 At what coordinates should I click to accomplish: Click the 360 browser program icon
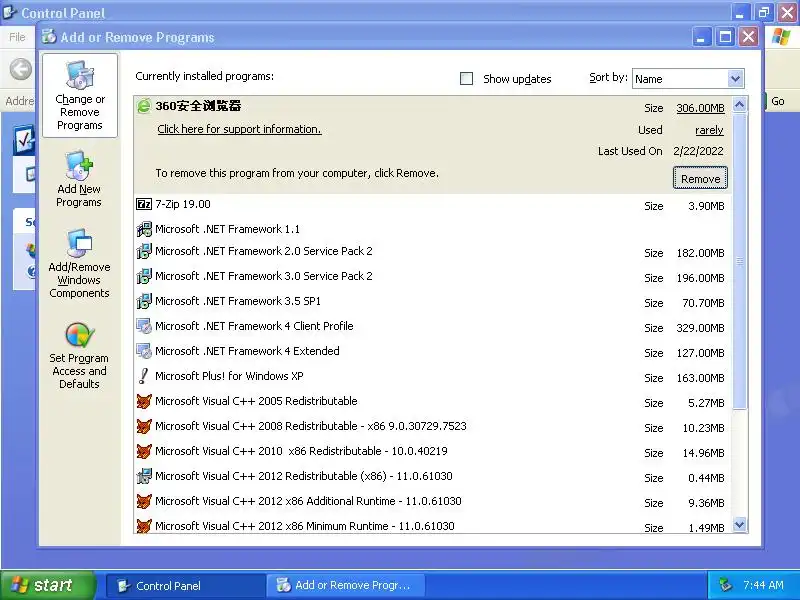pos(144,106)
